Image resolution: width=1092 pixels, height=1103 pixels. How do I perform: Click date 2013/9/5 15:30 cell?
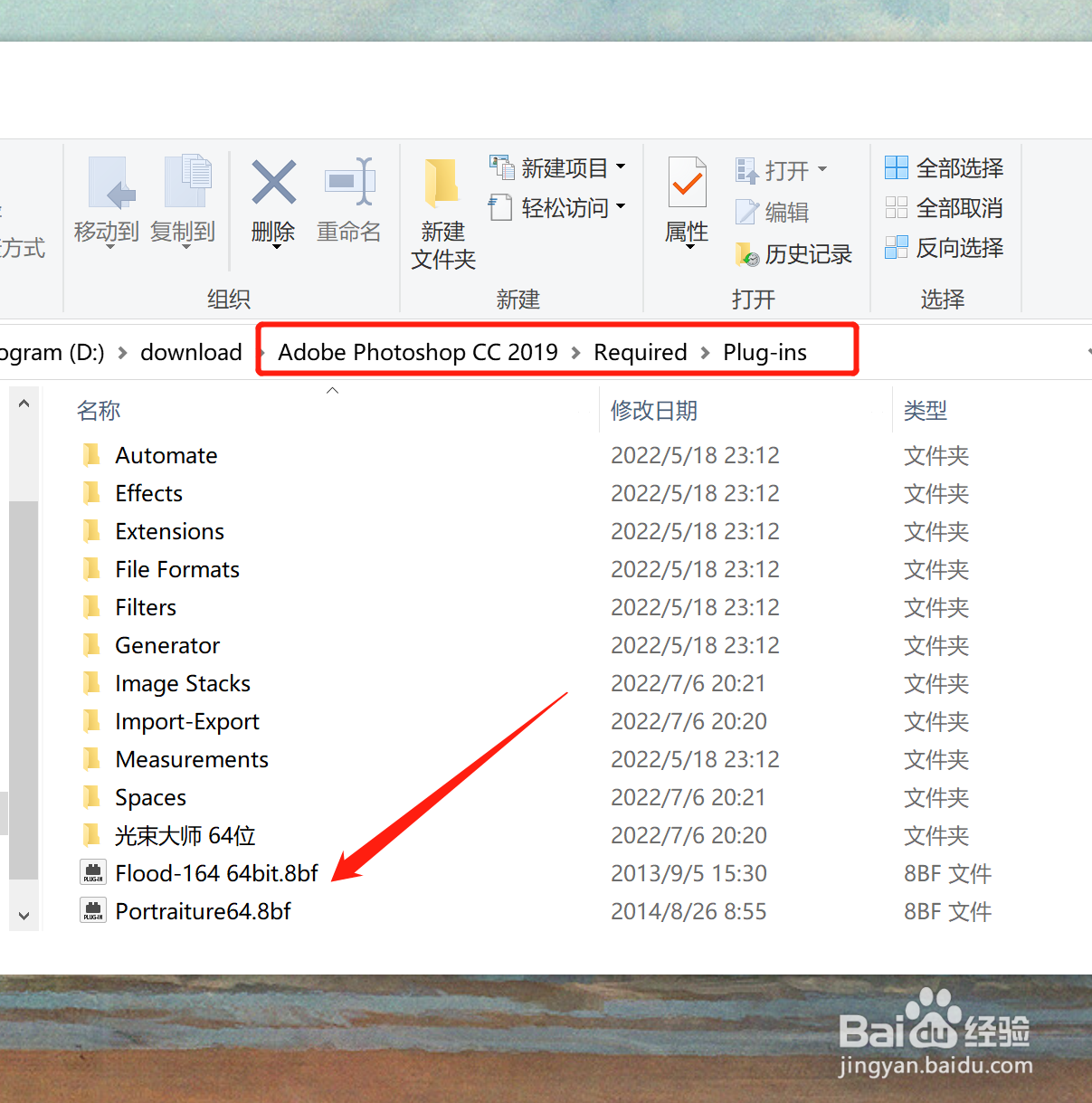click(x=688, y=873)
